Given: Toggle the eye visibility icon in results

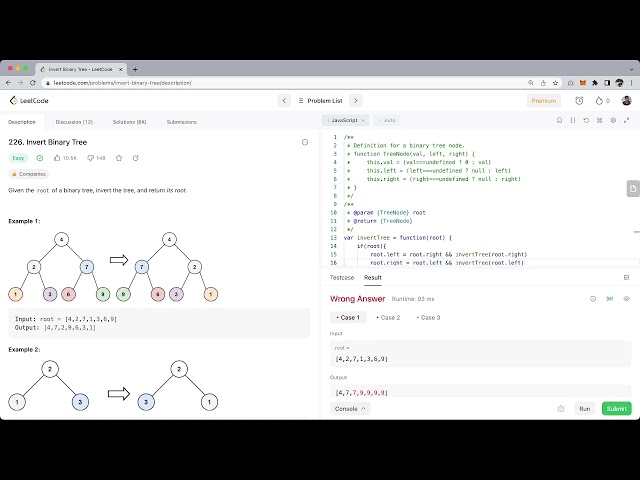Looking at the screenshot, I should tap(627, 299).
